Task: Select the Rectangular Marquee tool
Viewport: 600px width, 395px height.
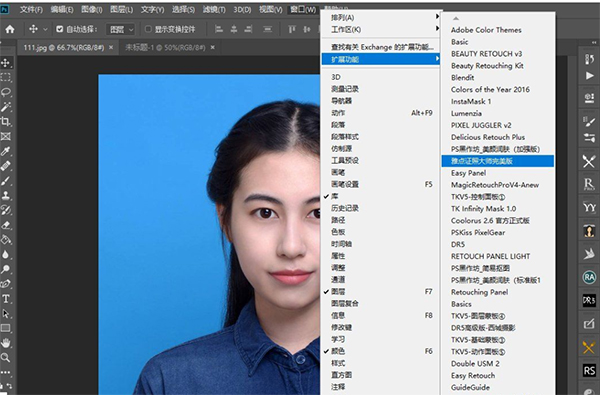Action: pyautogui.click(x=6, y=77)
